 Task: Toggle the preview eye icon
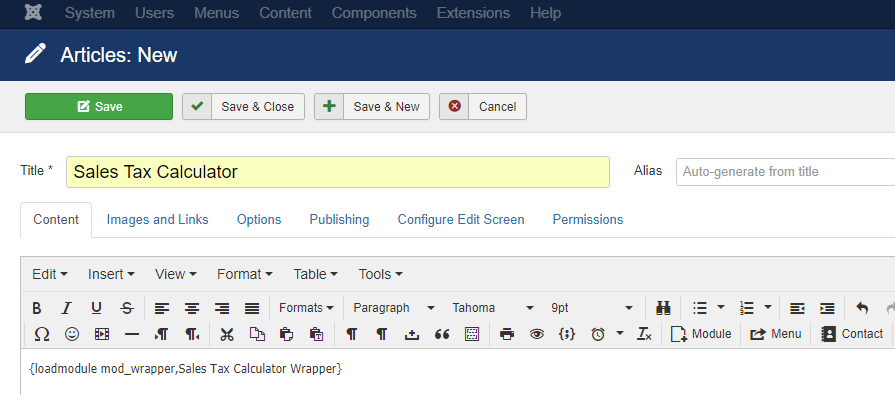tap(537, 334)
